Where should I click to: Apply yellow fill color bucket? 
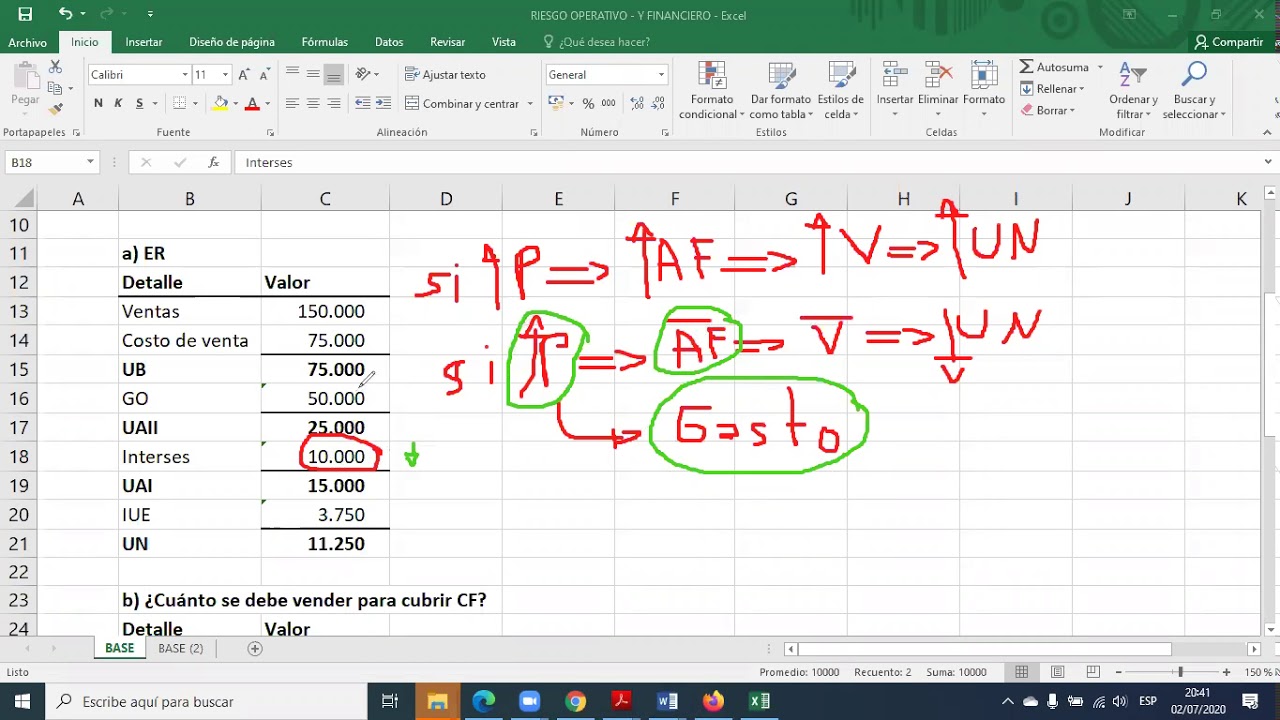(221, 103)
